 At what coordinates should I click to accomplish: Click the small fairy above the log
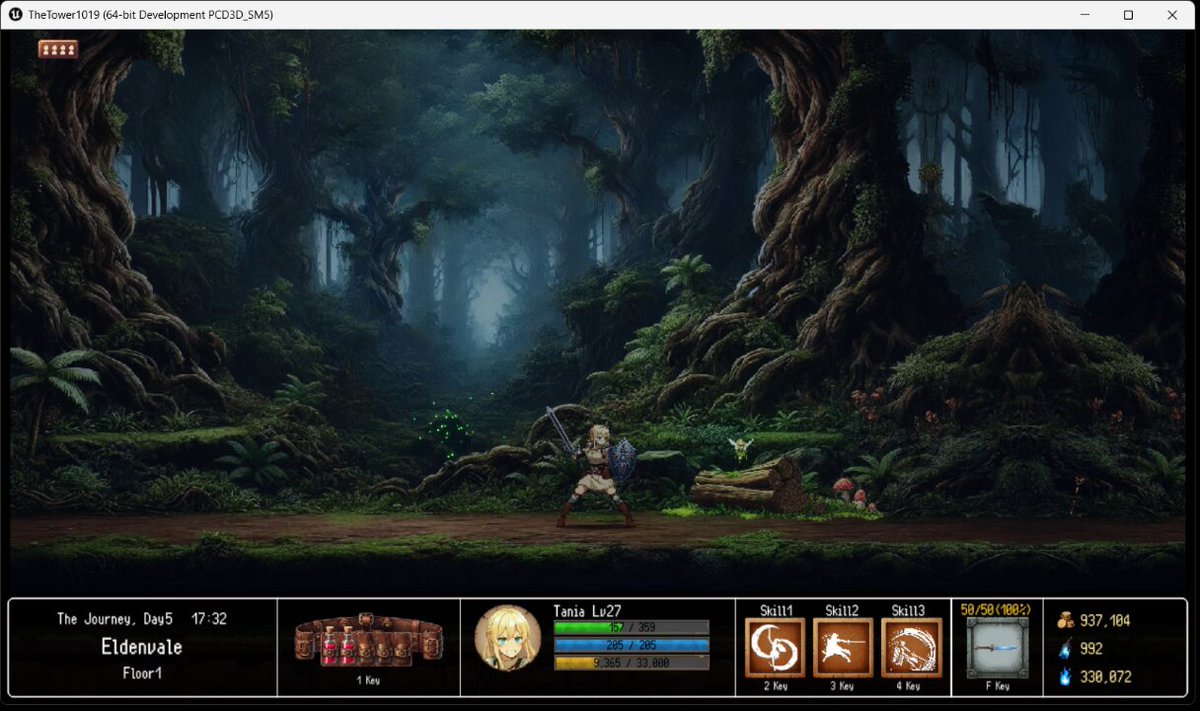pos(740,449)
